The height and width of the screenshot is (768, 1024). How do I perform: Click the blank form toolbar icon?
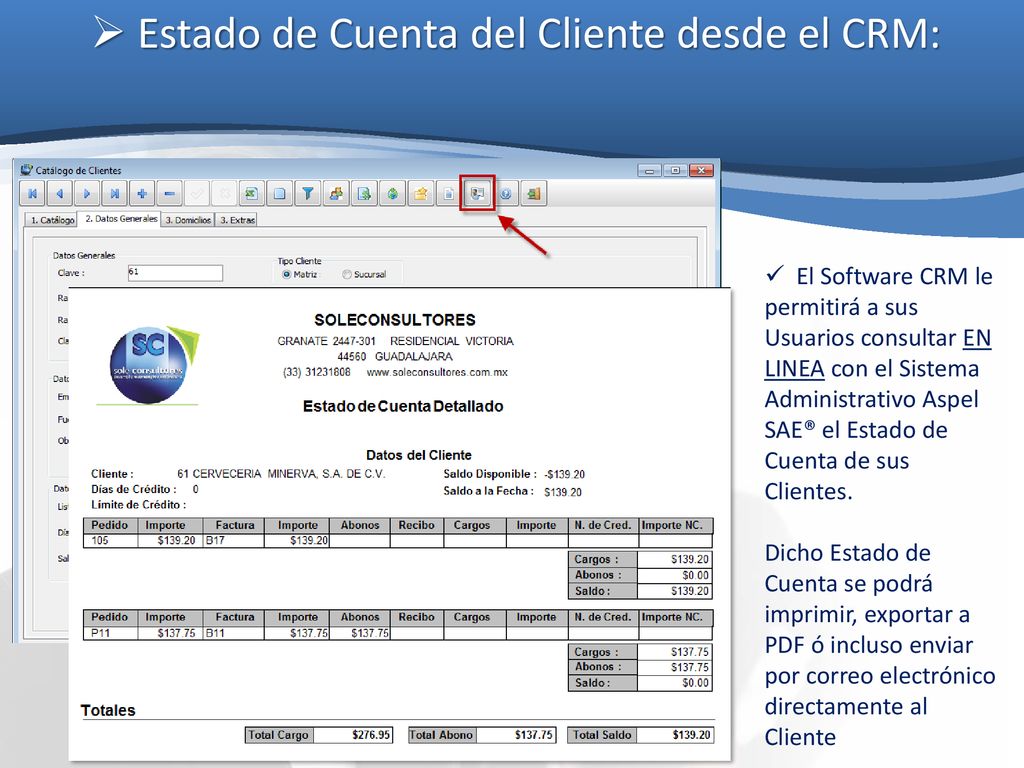tap(280, 193)
